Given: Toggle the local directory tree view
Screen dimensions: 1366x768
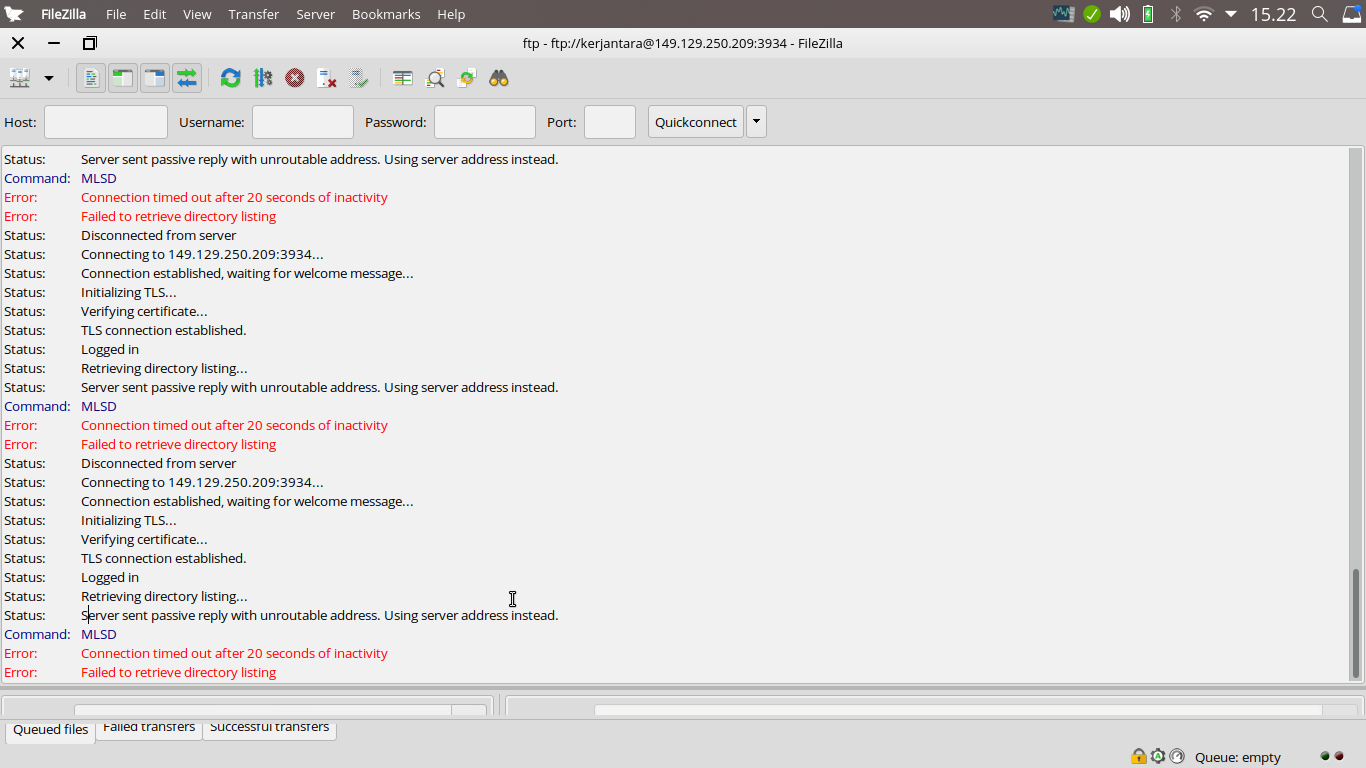Looking at the screenshot, I should pyautogui.click(x=122, y=78).
